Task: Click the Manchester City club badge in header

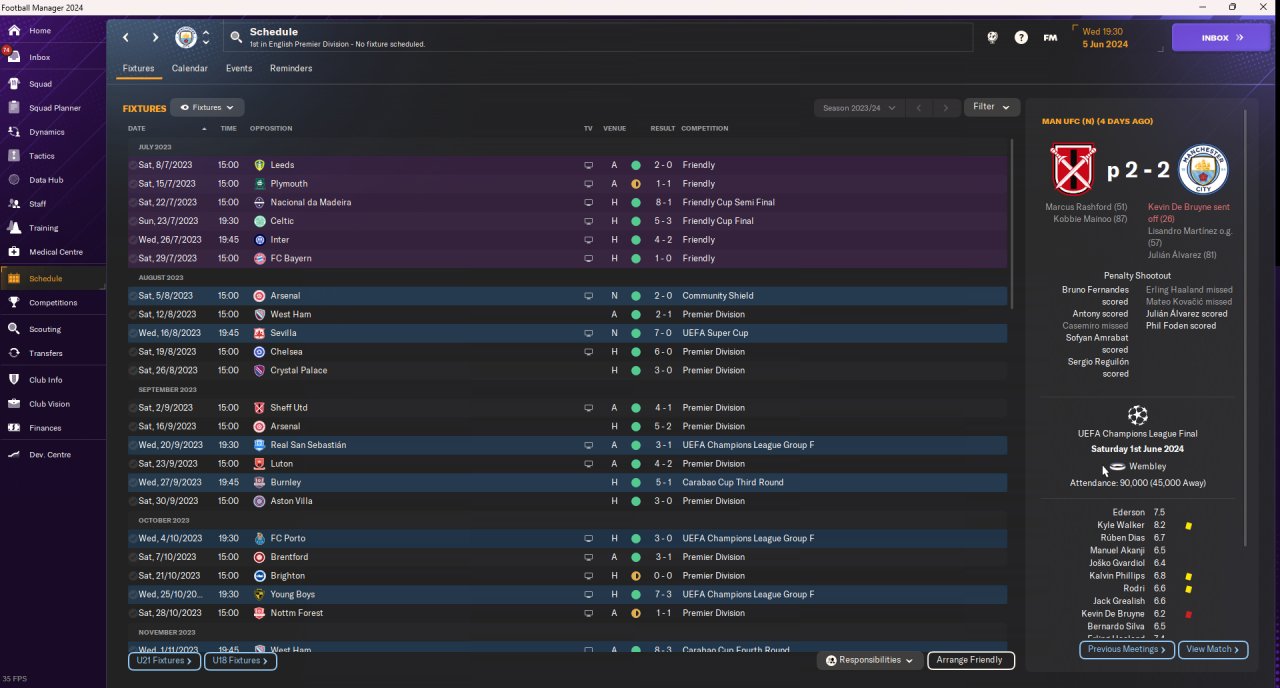Action: pyautogui.click(x=186, y=38)
